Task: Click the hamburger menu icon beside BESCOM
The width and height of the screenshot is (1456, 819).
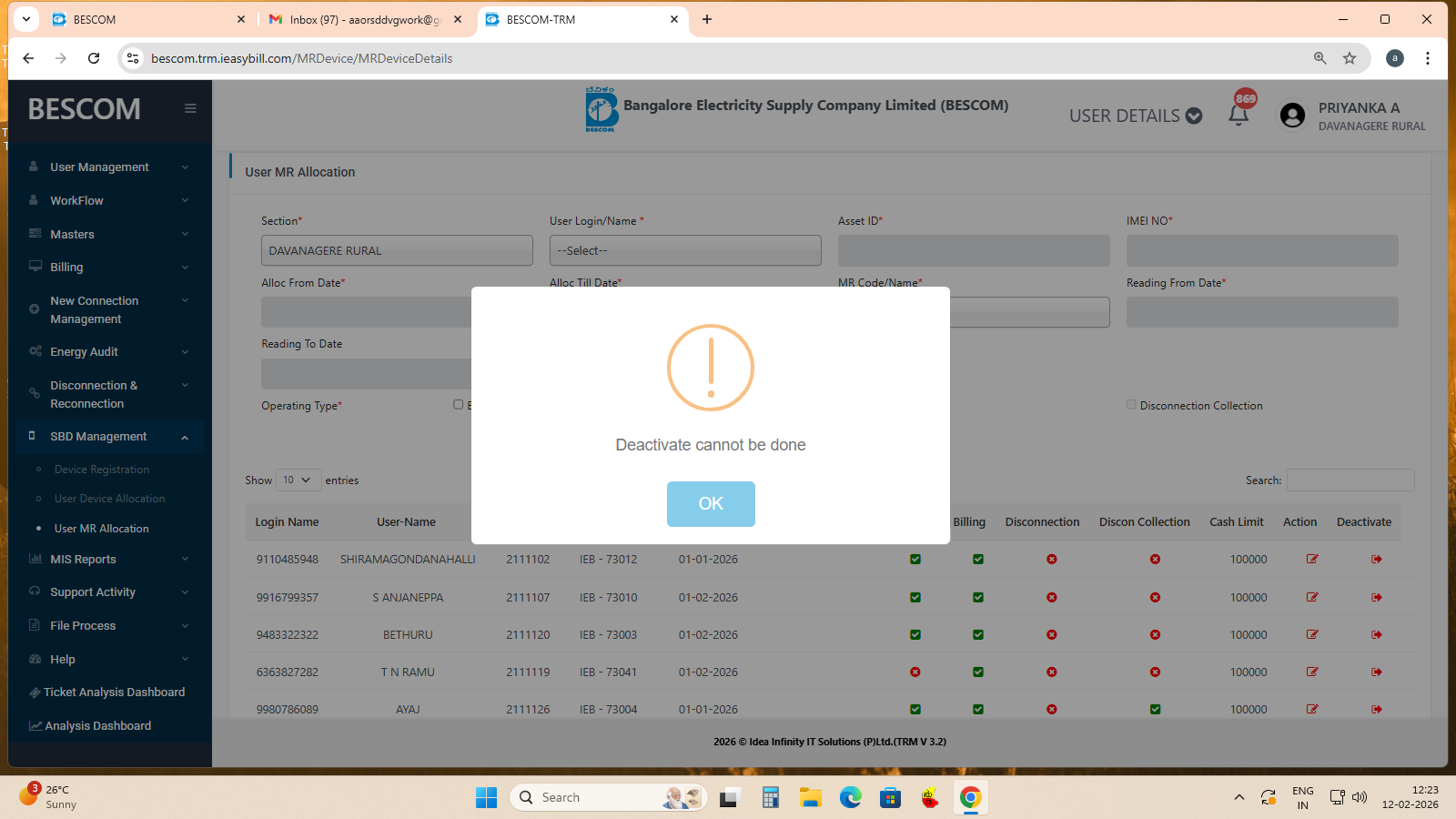Action: [x=190, y=108]
